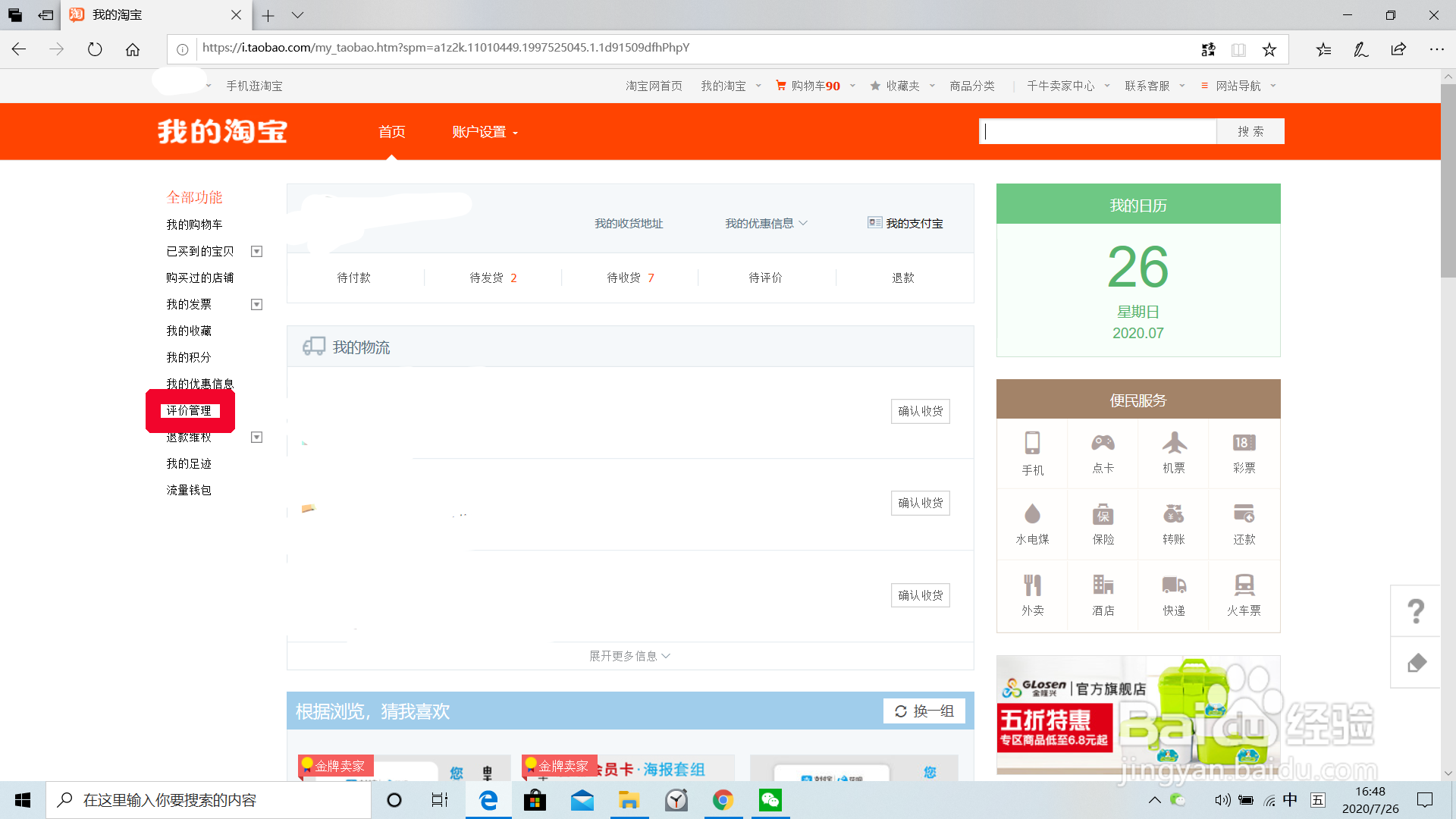Click the browser home icon
Viewport: 1456px width, 819px height.
pyautogui.click(x=133, y=49)
